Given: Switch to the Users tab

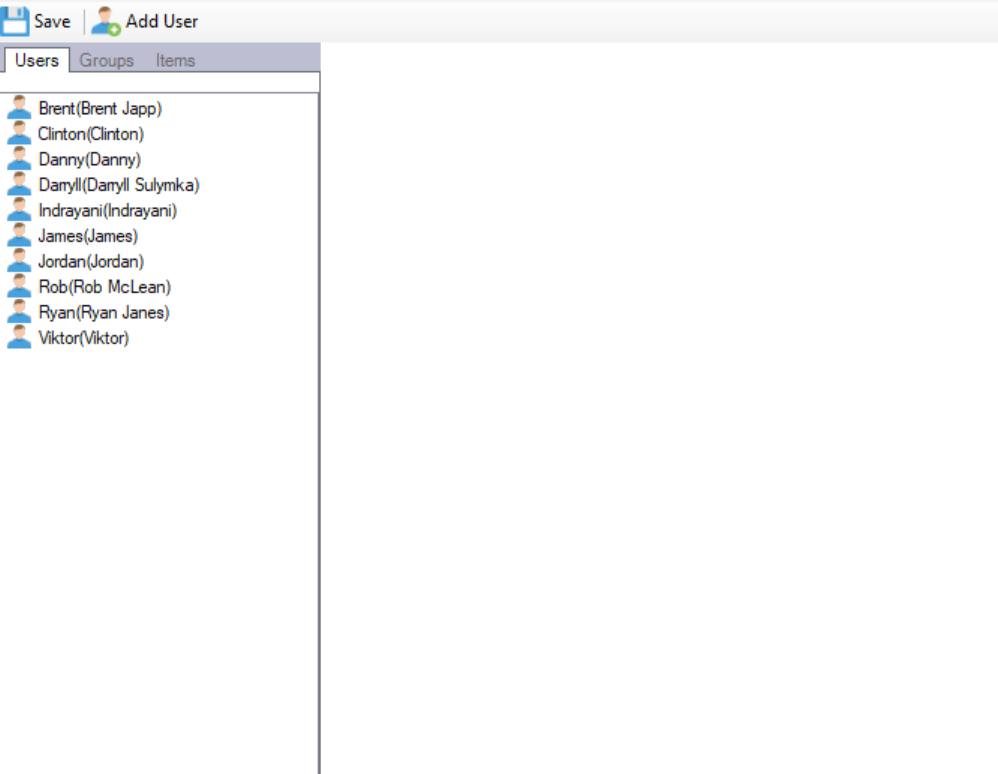Looking at the screenshot, I should click(37, 60).
